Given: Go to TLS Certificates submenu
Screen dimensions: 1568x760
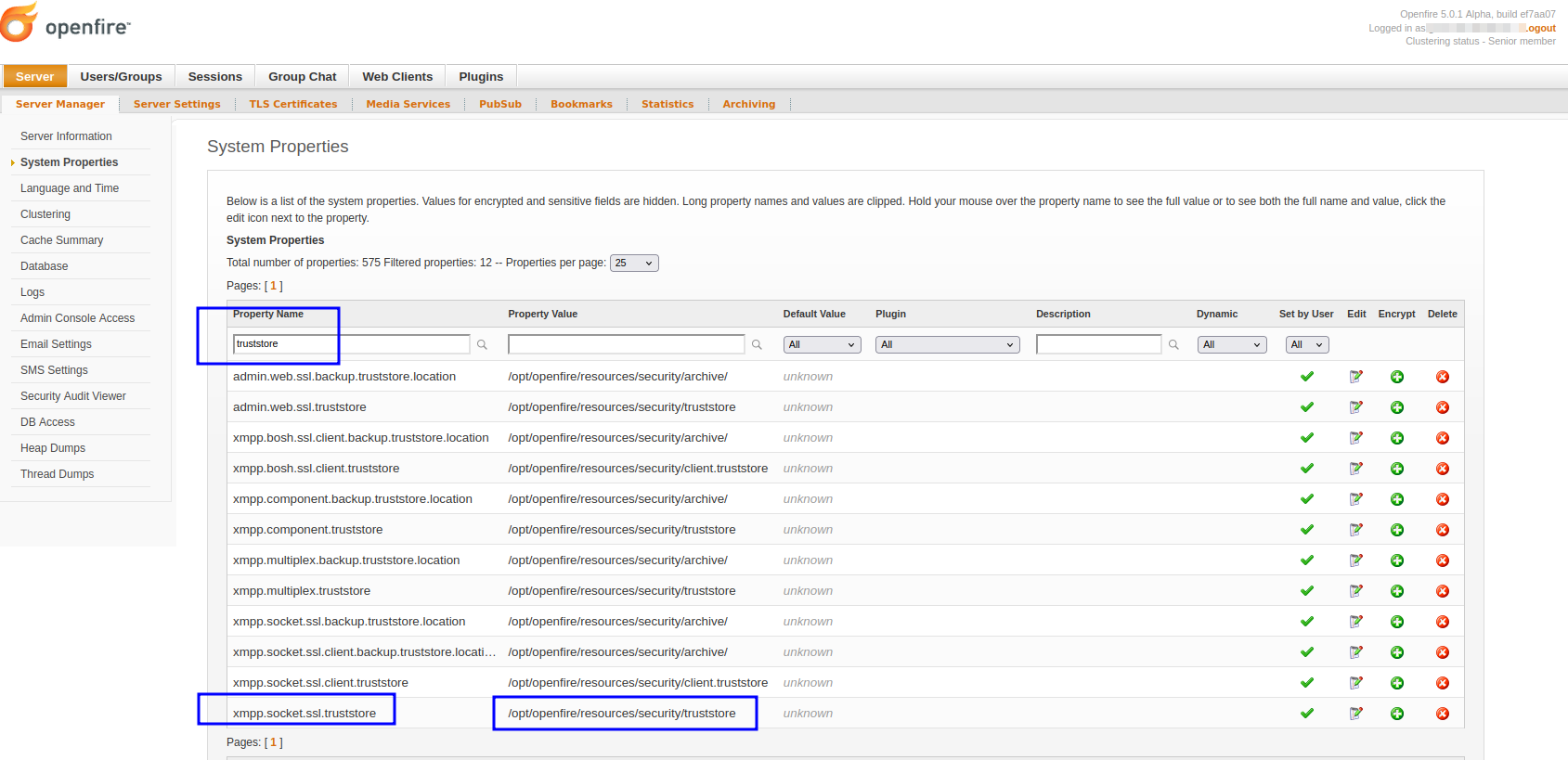Looking at the screenshot, I should pos(293,104).
